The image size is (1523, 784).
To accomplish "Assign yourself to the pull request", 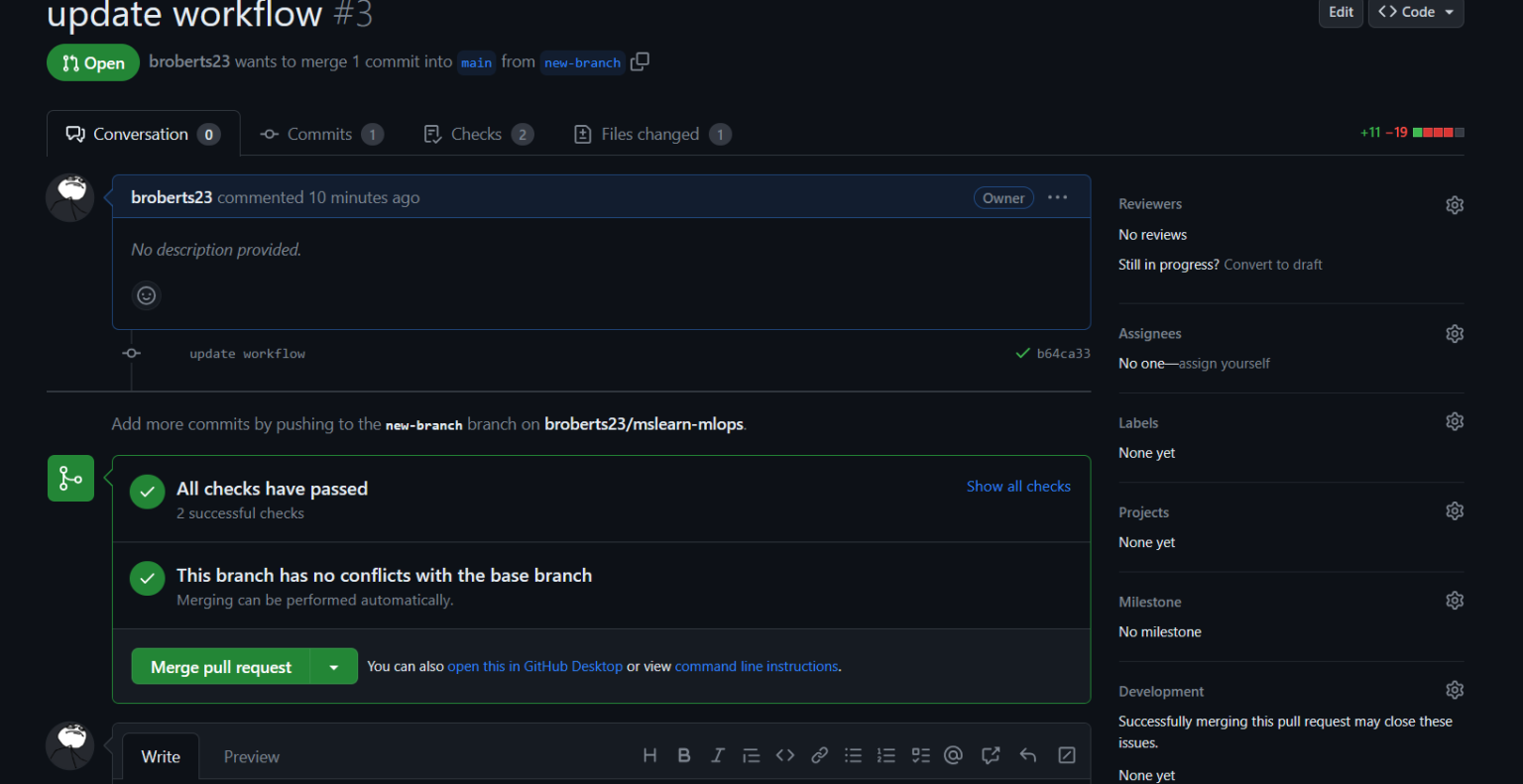I will pos(1225,364).
